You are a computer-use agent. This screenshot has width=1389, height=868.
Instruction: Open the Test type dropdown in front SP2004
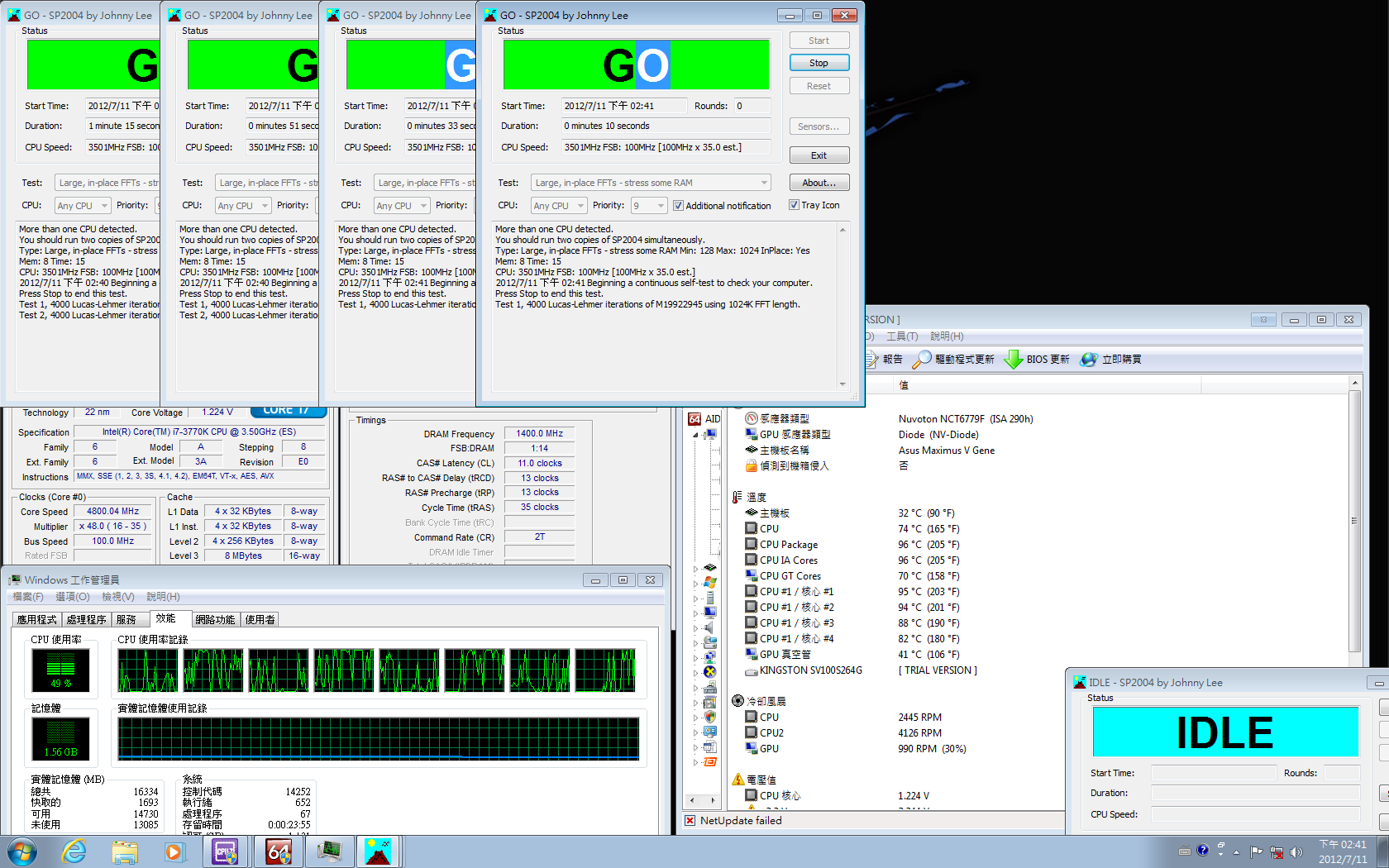pos(652,183)
